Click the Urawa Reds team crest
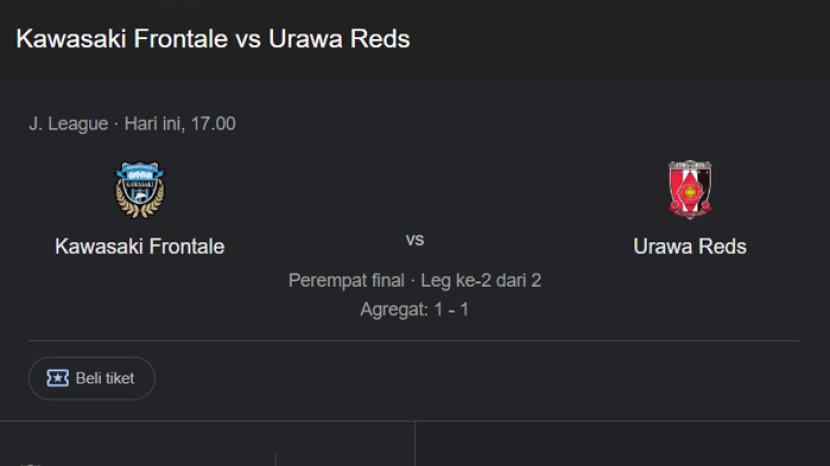This screenshot has height=466, width=830. click(690, 190)
